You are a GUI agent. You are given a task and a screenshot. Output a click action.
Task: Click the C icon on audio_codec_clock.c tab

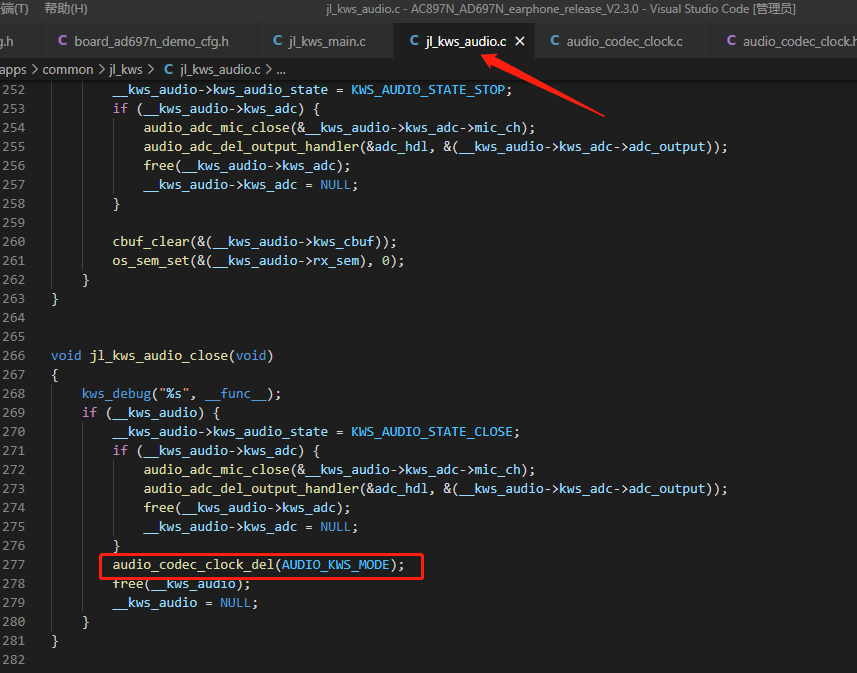click(x=555, y=41)
